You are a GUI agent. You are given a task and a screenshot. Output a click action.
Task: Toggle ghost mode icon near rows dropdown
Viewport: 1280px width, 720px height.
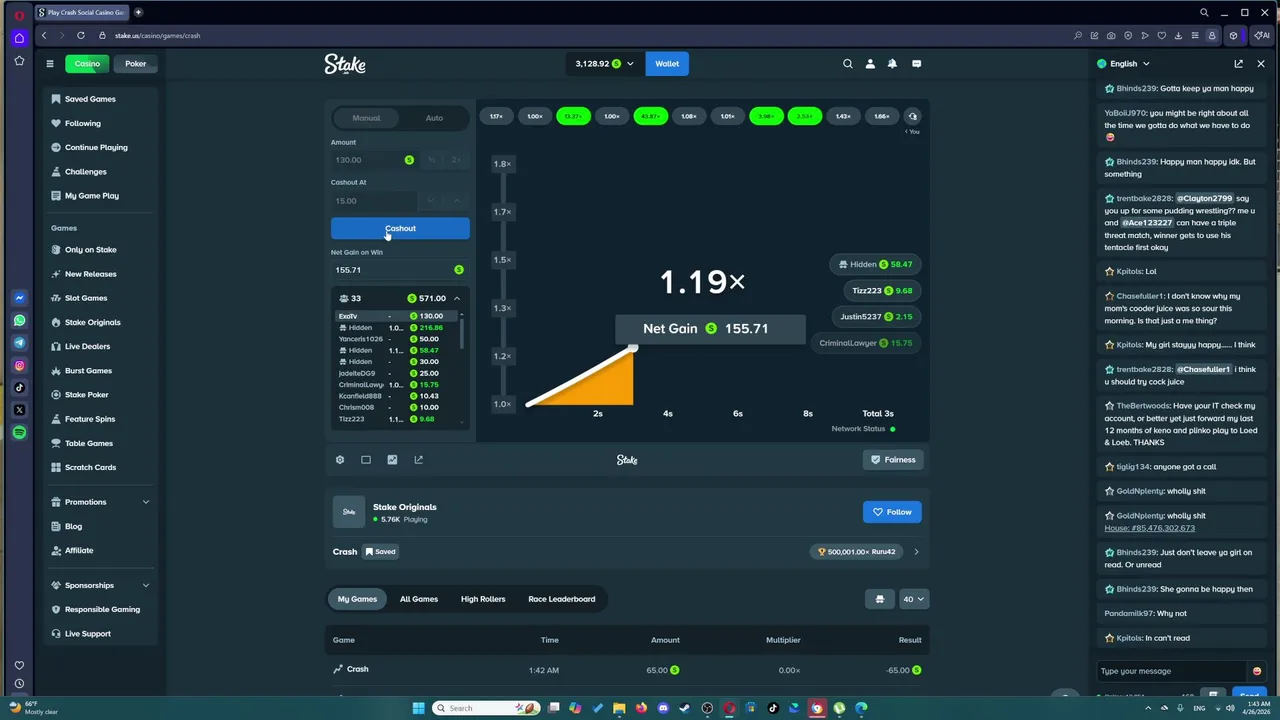pos(880,599)
